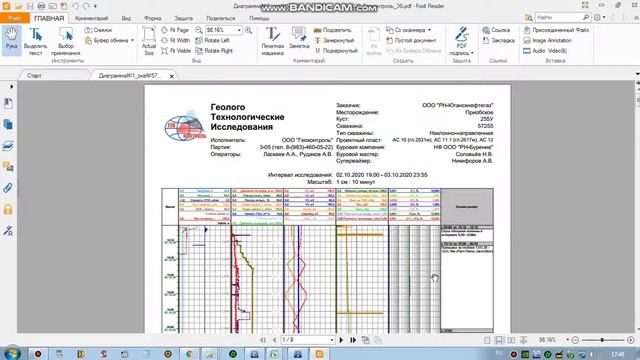Select the Печатная машинка typewriter tool
The image size is (640, 360).
pos(272,41)
